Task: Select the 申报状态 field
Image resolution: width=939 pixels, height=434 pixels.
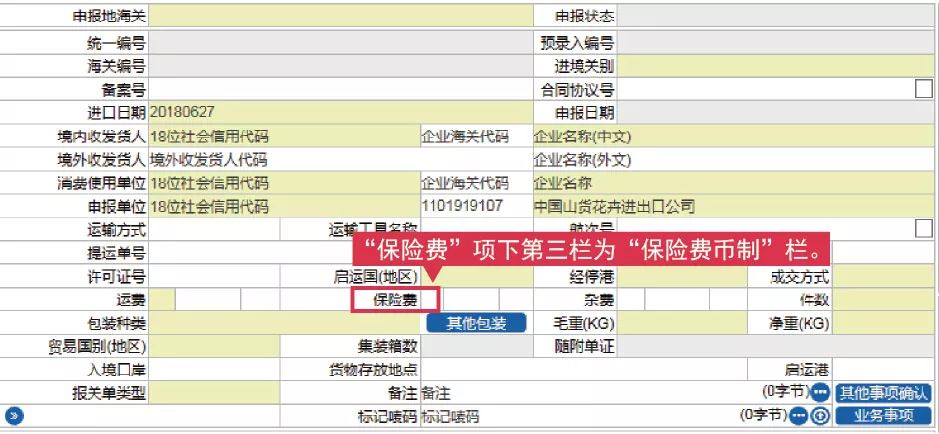Action: tap(775, 16)
